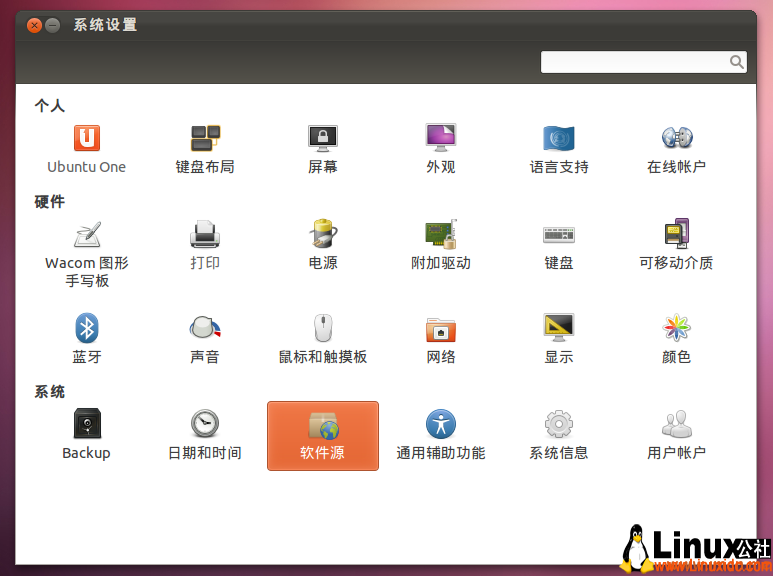
Task: Open the 显示 display icon
Action: click(559, 327)
